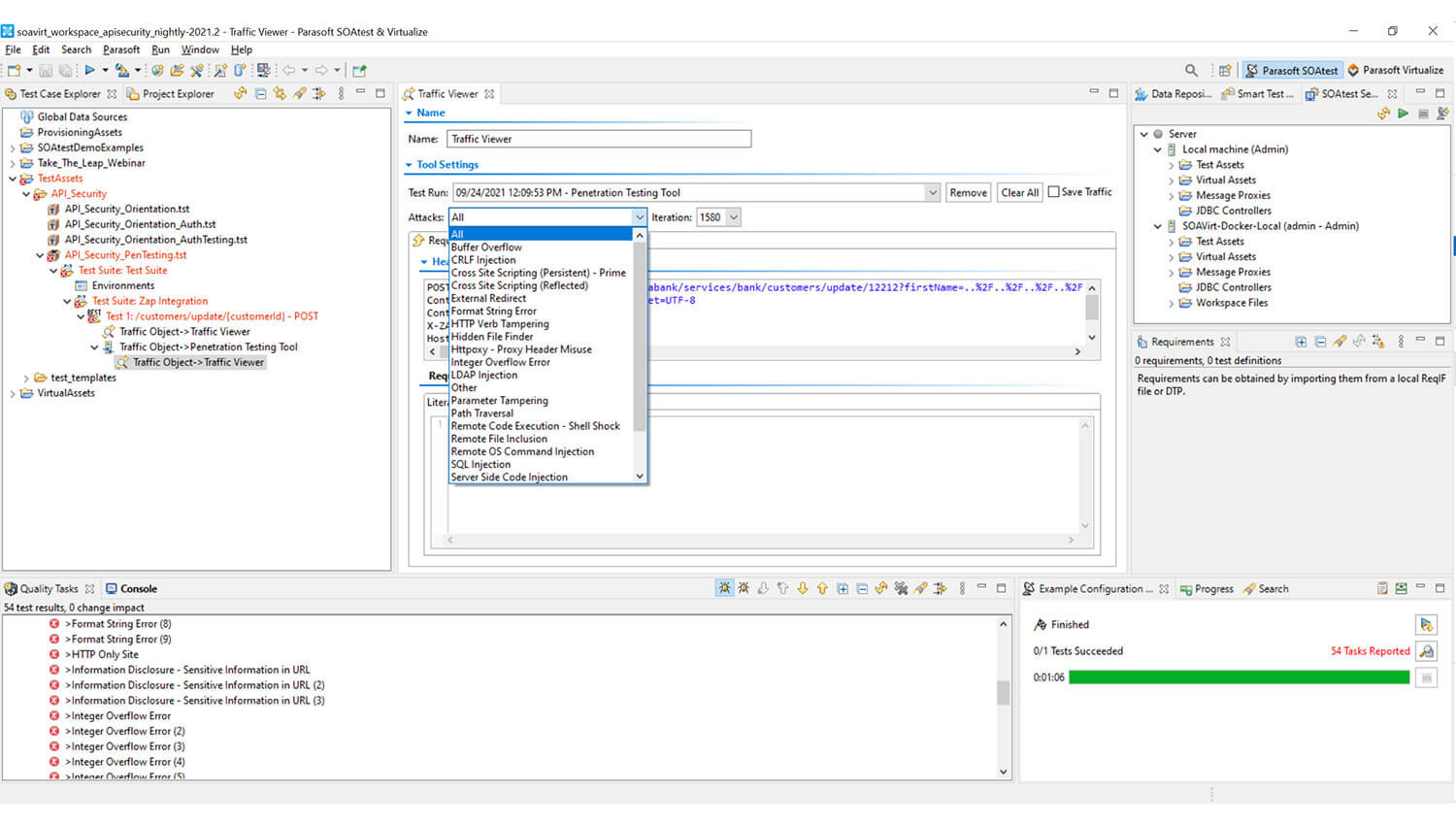Collapse the Tool Settings section
Image resolution: width=1456 pixels, height=825 pixels.
(x=410, y=165)
